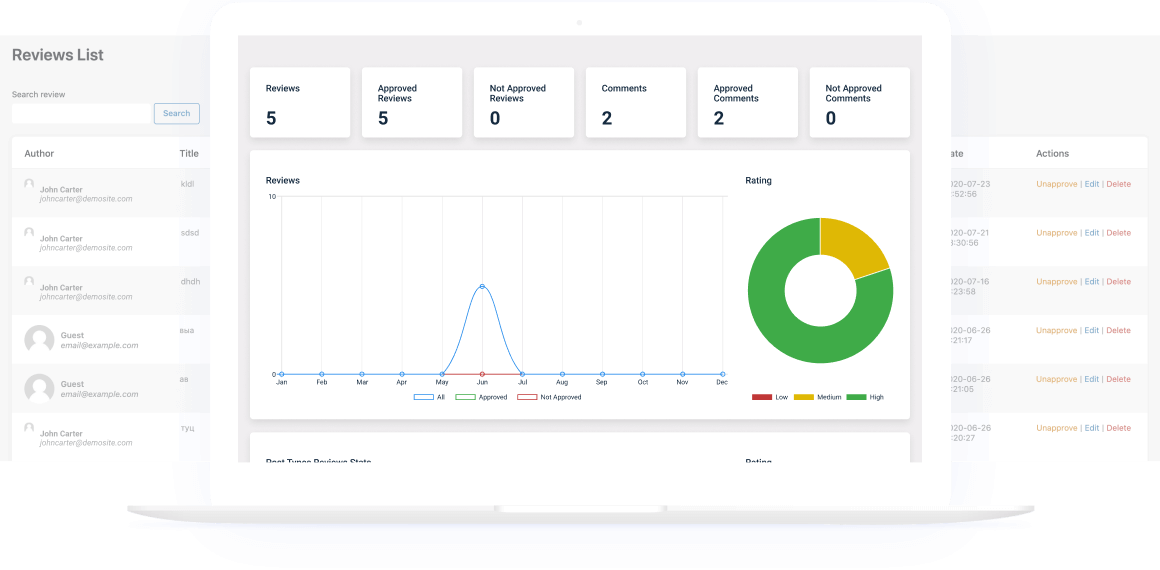Screen dimensions: 1160x570
Task: Click the Guest avatar in the выа review row
Action: (x=39, y=340)
